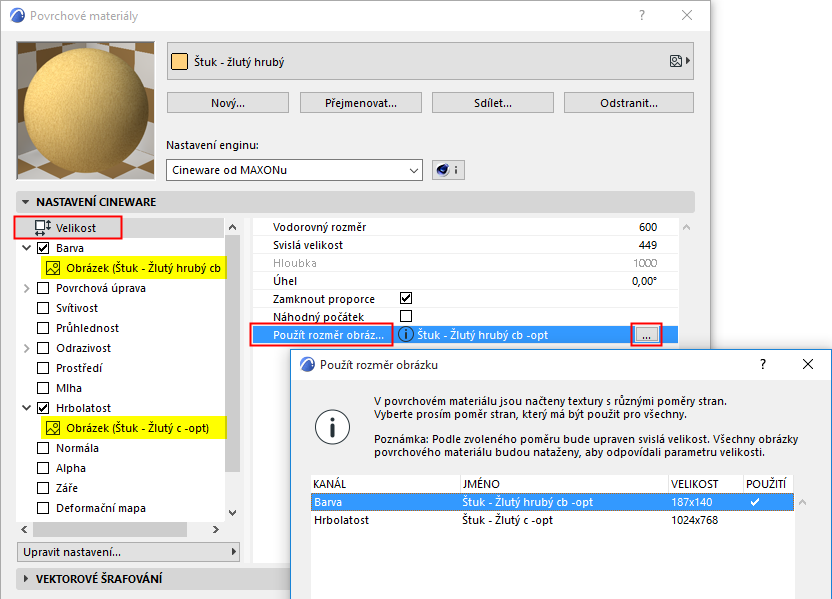Enable the Povrchová úprava checkbox

(43, 288)
